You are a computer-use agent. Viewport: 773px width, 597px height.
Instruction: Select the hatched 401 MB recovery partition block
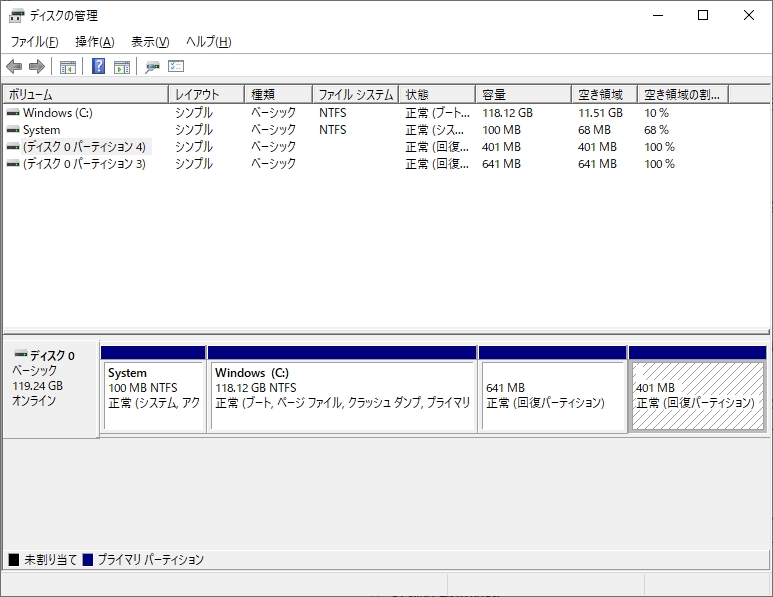[698, 389]
